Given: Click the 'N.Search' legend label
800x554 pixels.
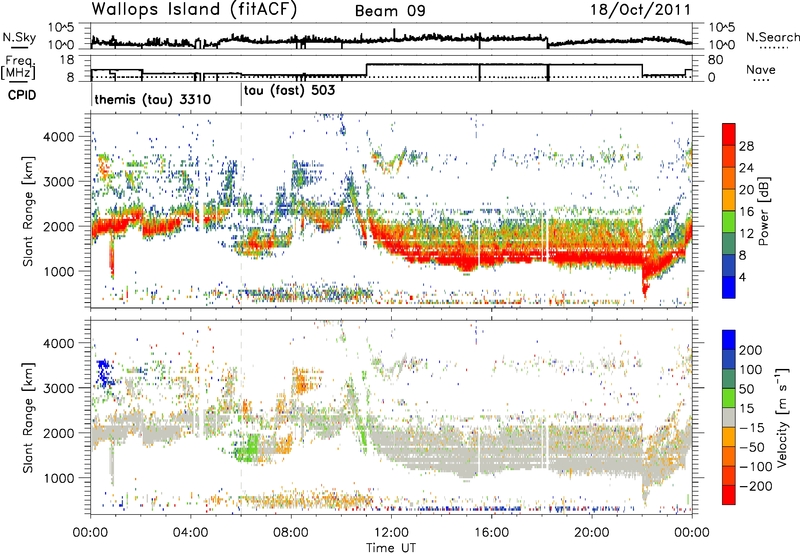Looking at the screenshot, I should (772, 37).
